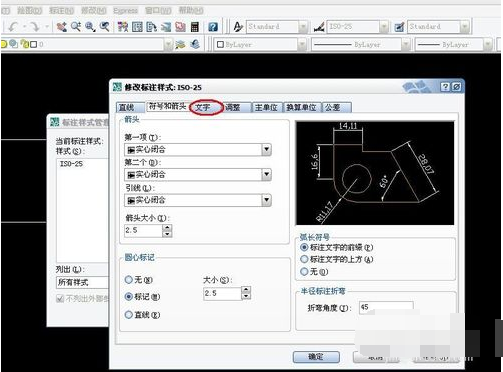Click the dimension preview image
Image resolution: width=503 pixels, height=372 pixels.
pyautogui.click(x=375, y=173)
